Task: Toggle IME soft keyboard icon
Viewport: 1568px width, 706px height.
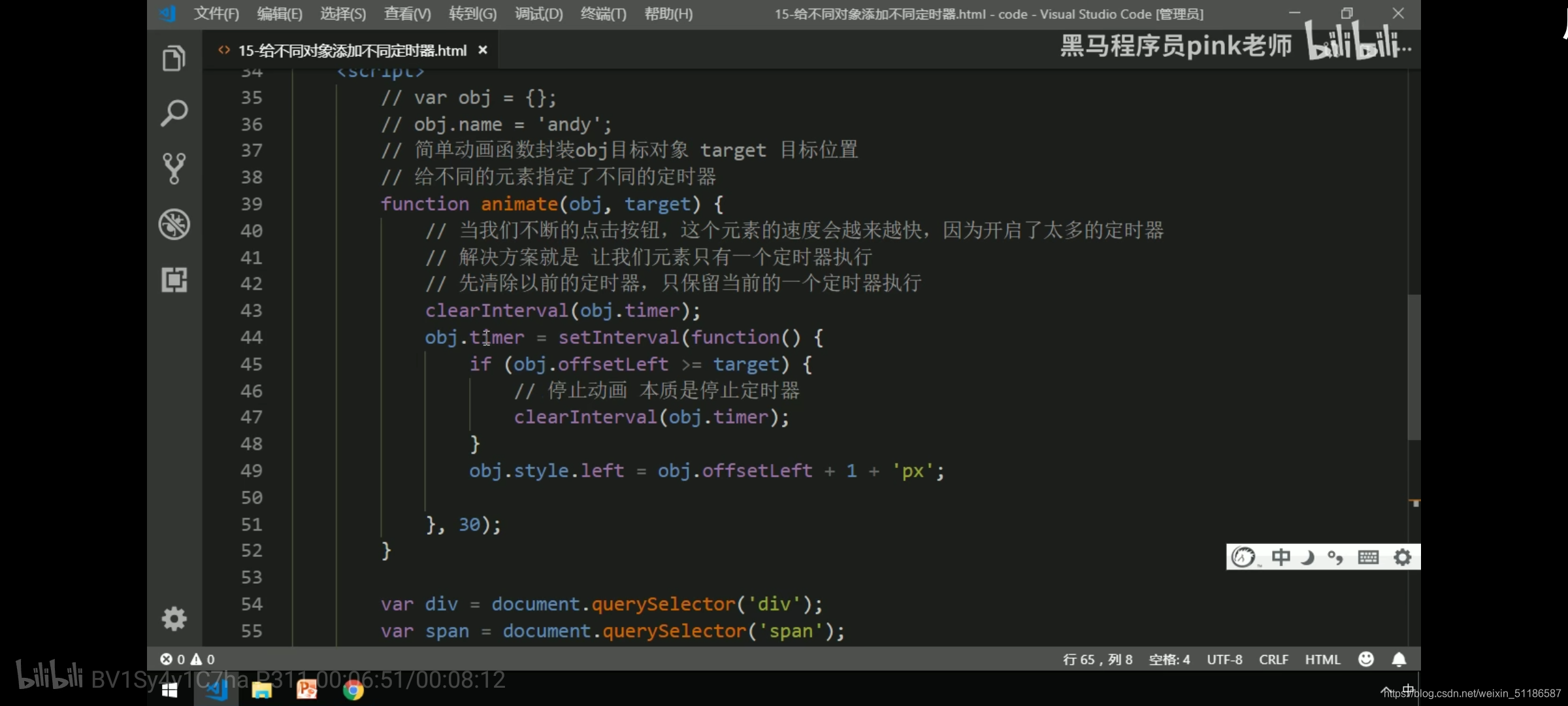Action: coord(1368,557)
